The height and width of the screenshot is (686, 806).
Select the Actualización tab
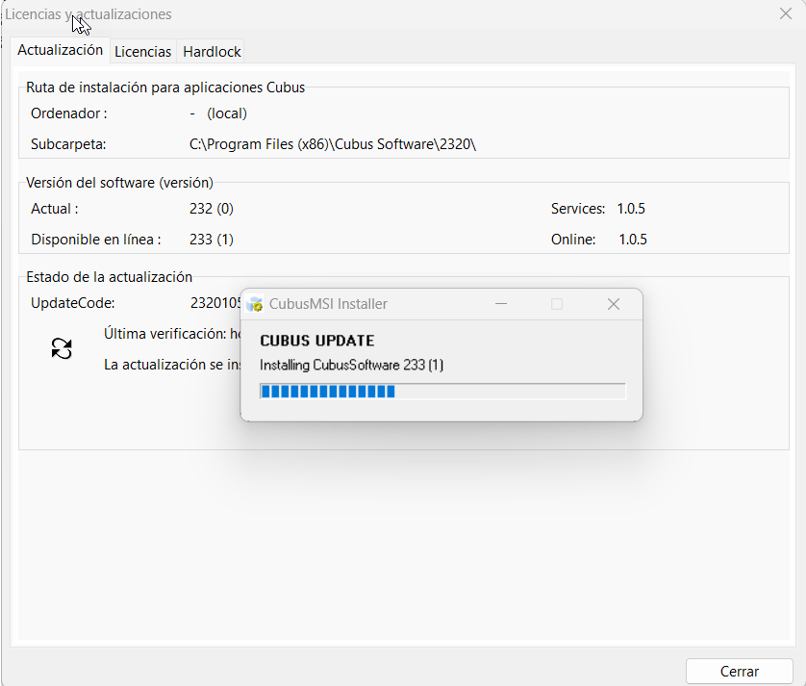(60, 48)
